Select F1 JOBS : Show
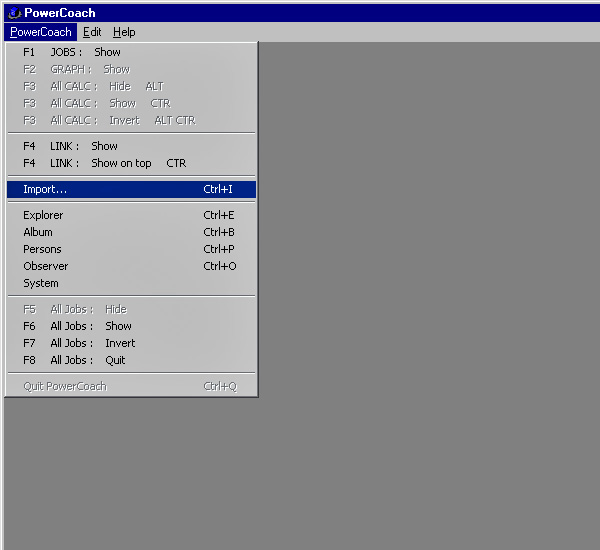 point(131,52)
